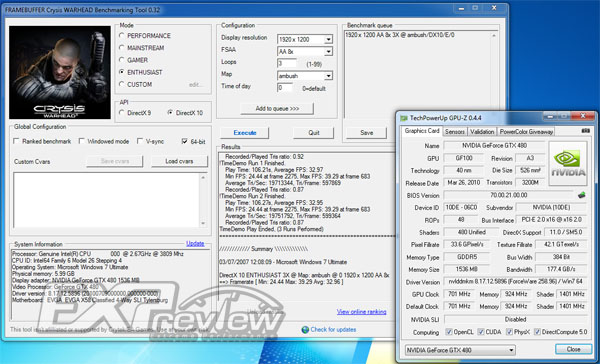The width and height of the screenshot is (600, 364).
Task: Open the Validation tab
Action: (482, 132)
